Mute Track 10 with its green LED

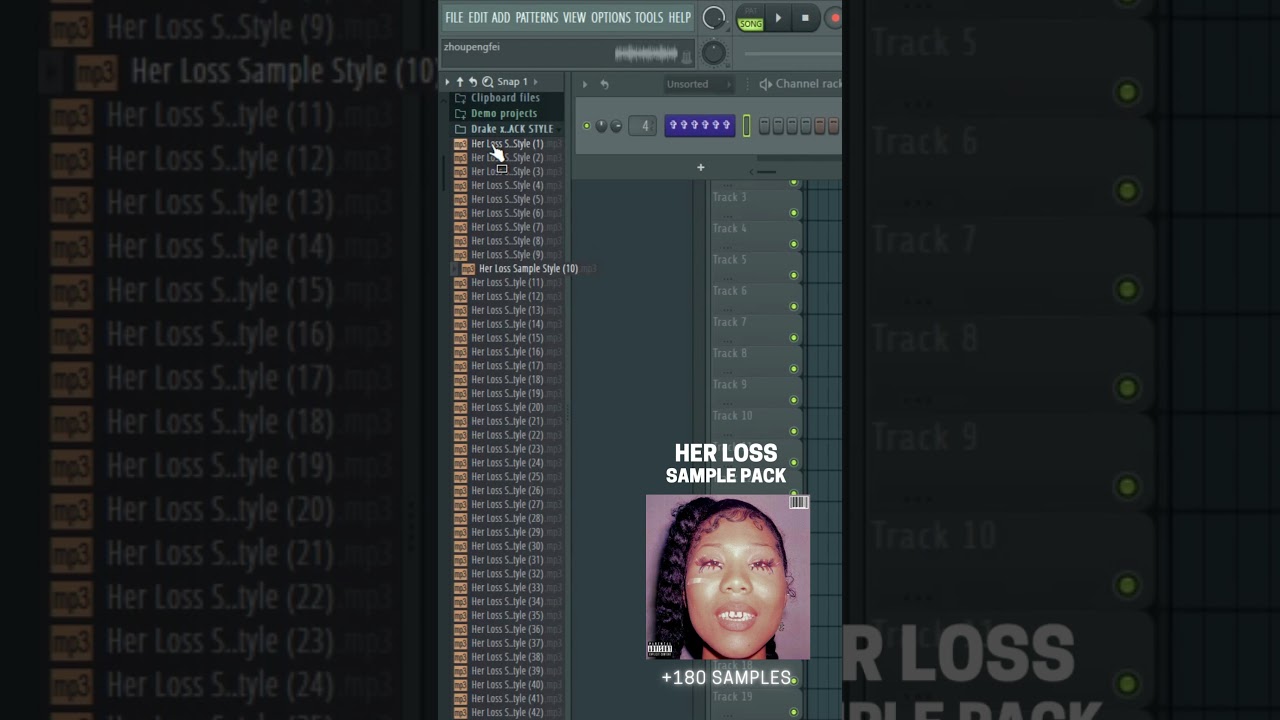[x=794, y=431]
